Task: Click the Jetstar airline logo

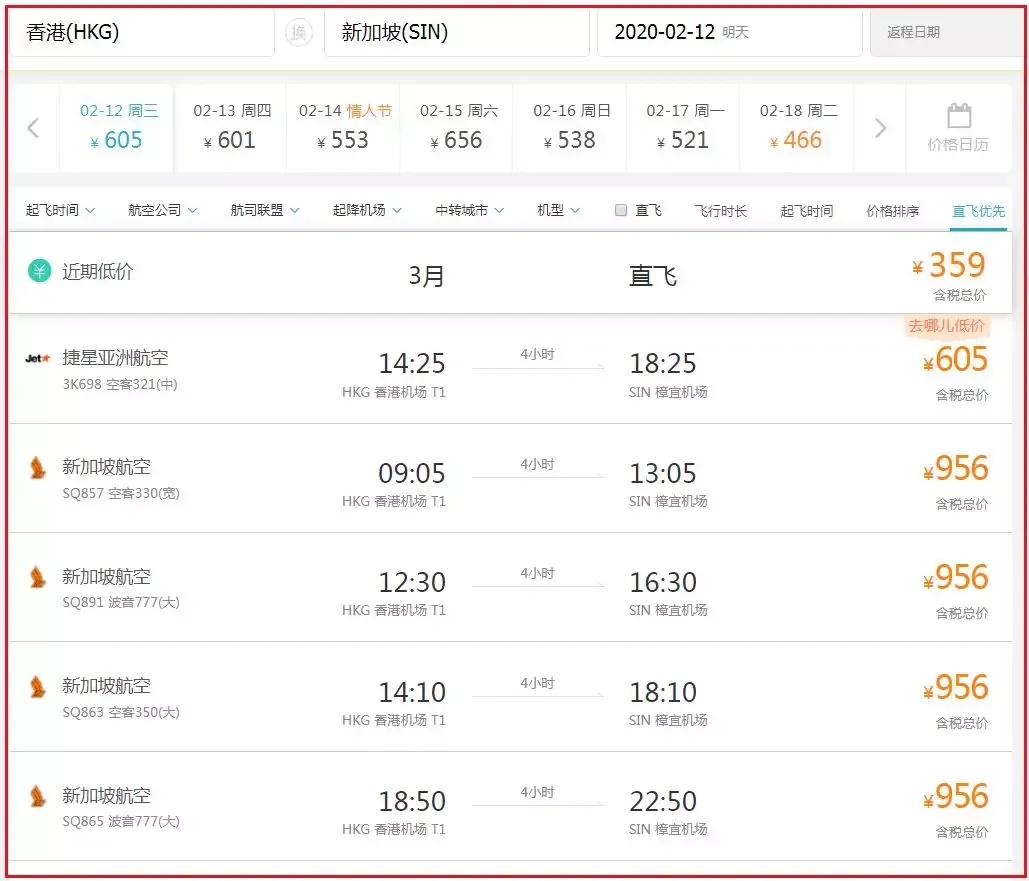Action: [x=37, y=358]
